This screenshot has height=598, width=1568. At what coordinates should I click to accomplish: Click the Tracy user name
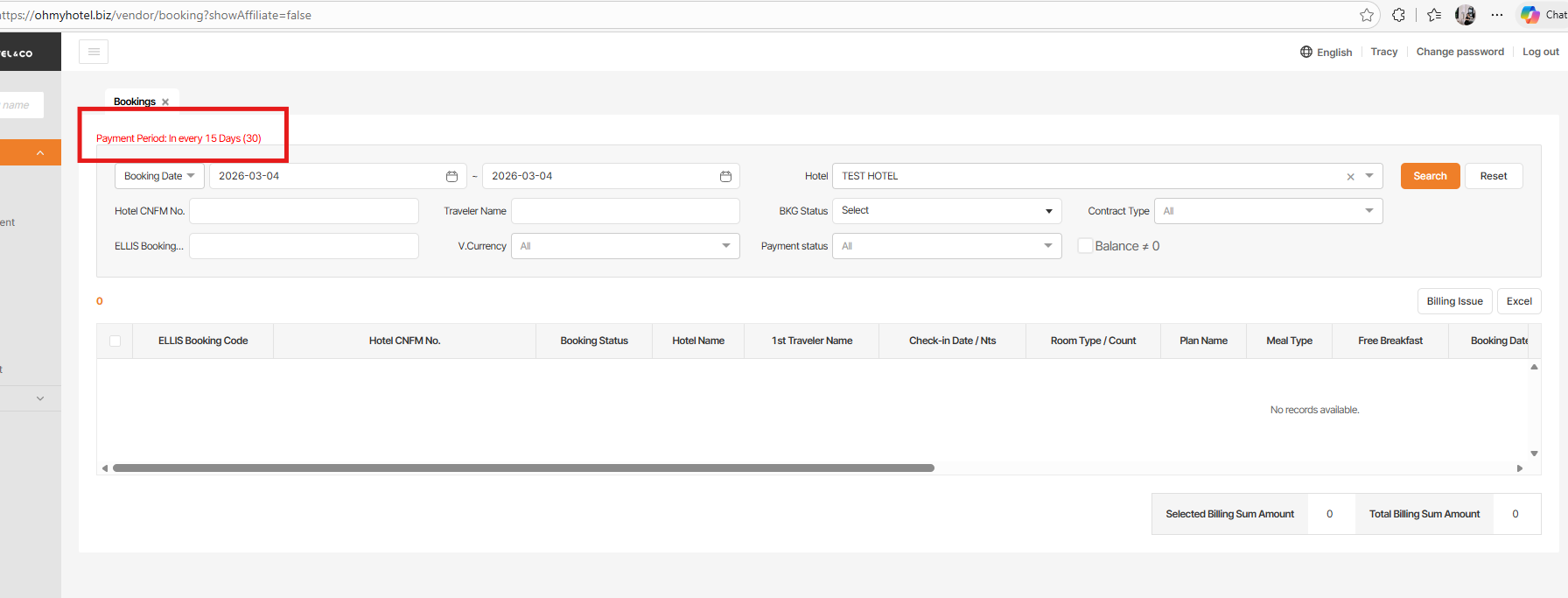[1384, 52]
